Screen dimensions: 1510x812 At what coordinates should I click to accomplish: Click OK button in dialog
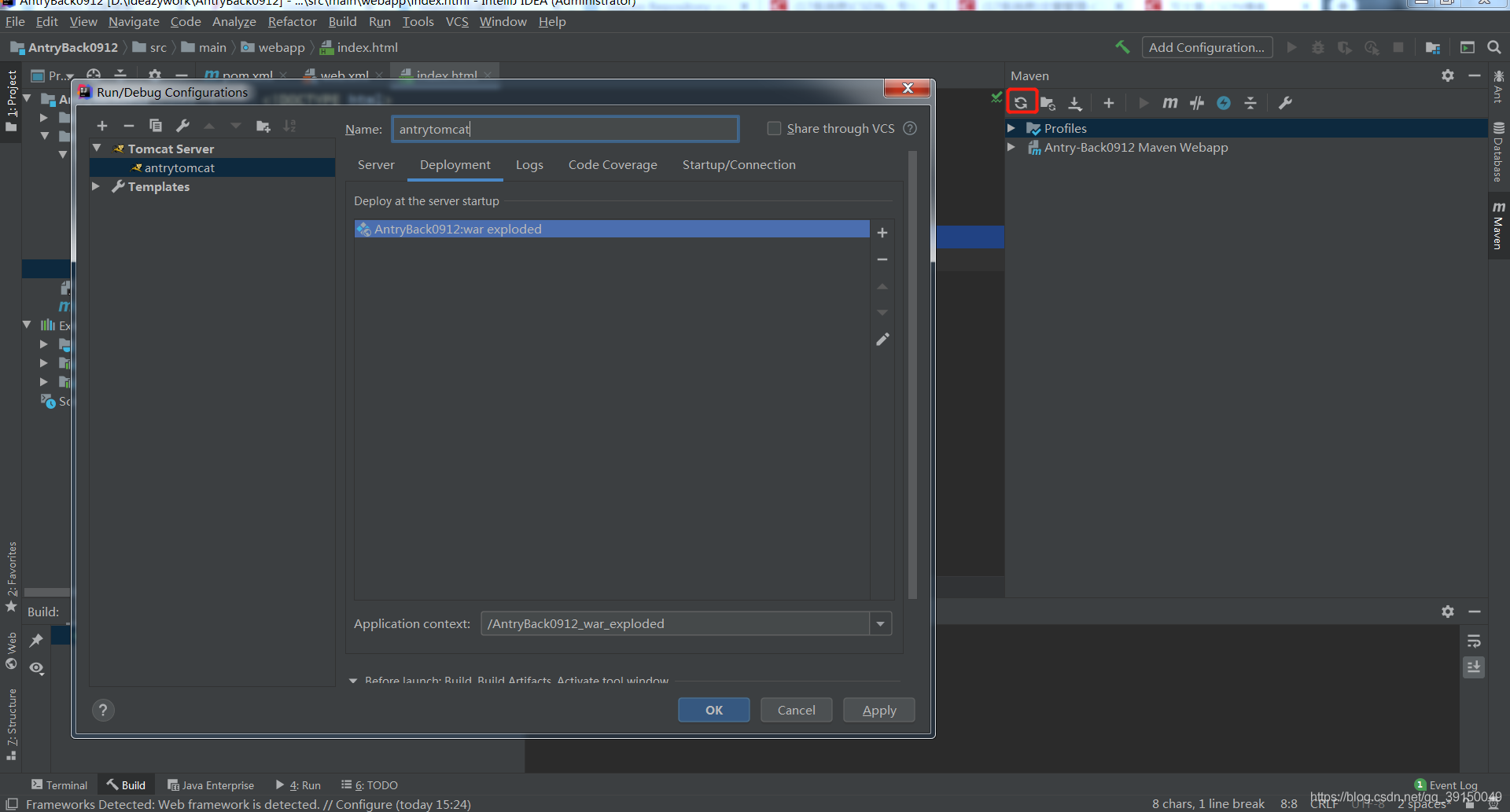(x=714, y=711)
